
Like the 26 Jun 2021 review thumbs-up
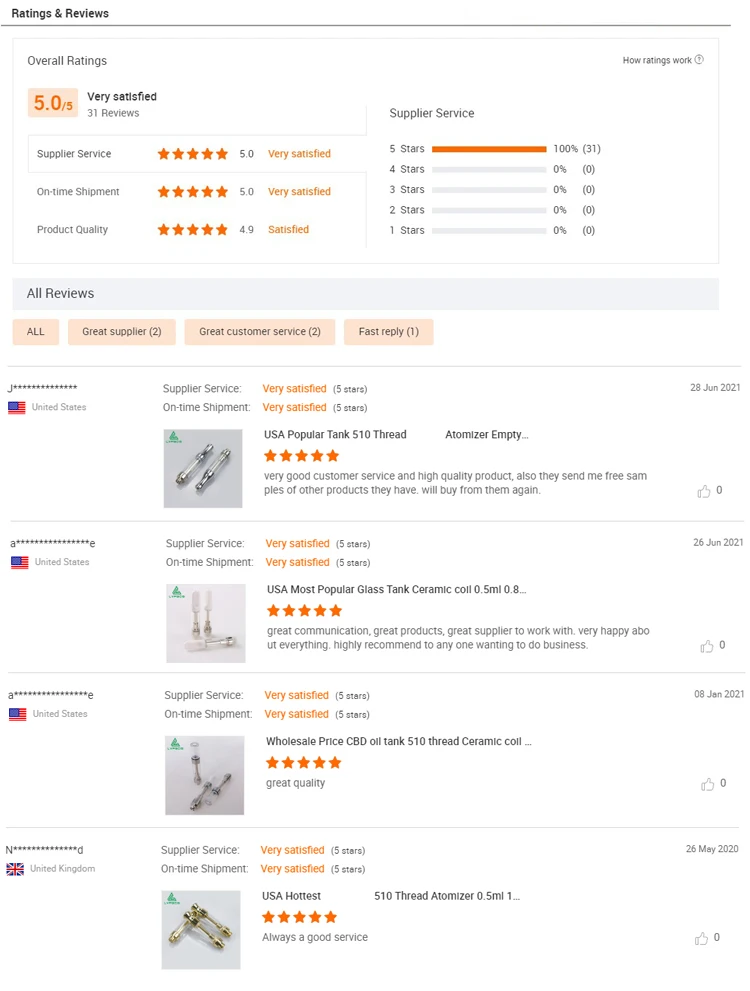pyautogui.click(x=707, y=646)
